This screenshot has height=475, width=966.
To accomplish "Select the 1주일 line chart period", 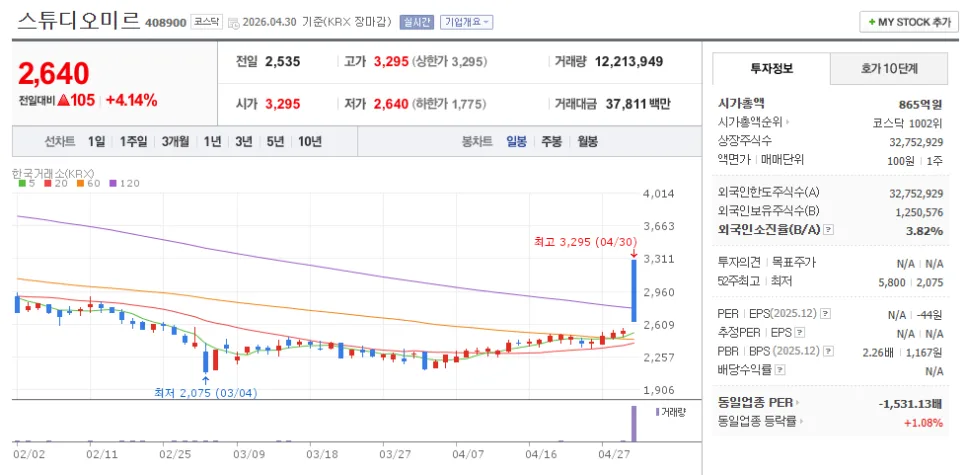I will pos(133,141).
